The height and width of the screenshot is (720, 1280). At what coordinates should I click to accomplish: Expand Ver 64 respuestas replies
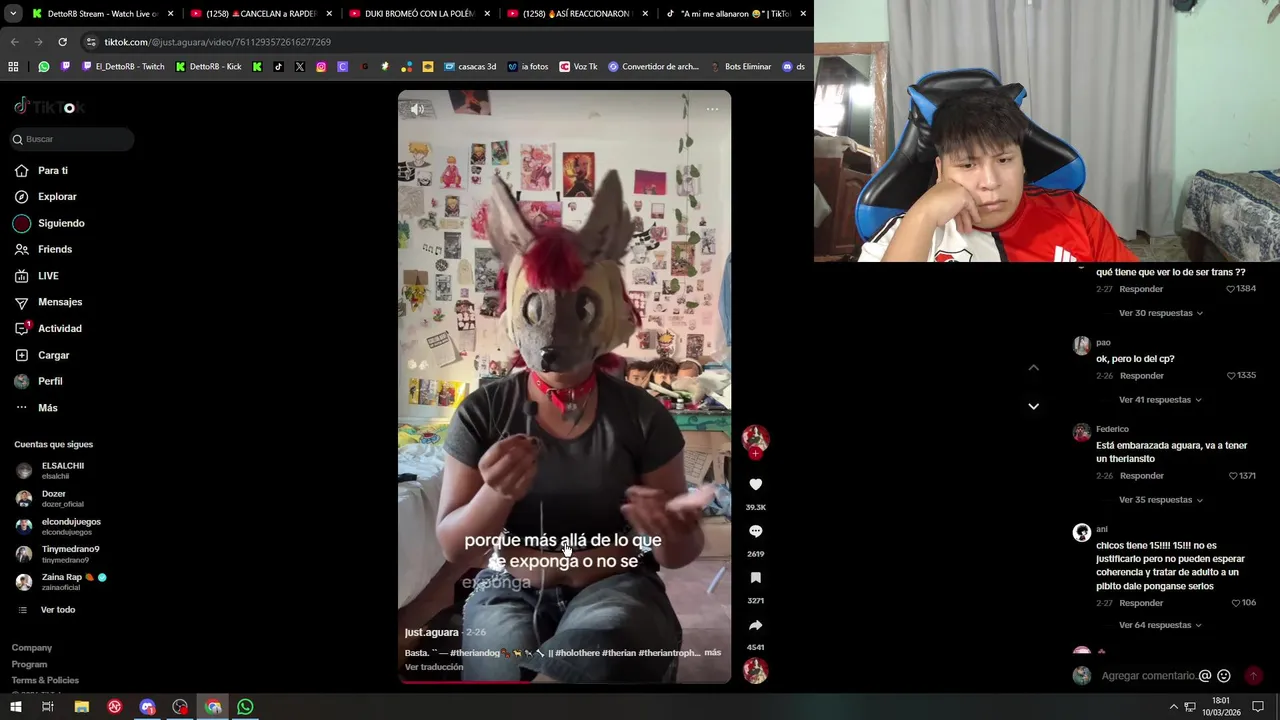coord(1160,625)
